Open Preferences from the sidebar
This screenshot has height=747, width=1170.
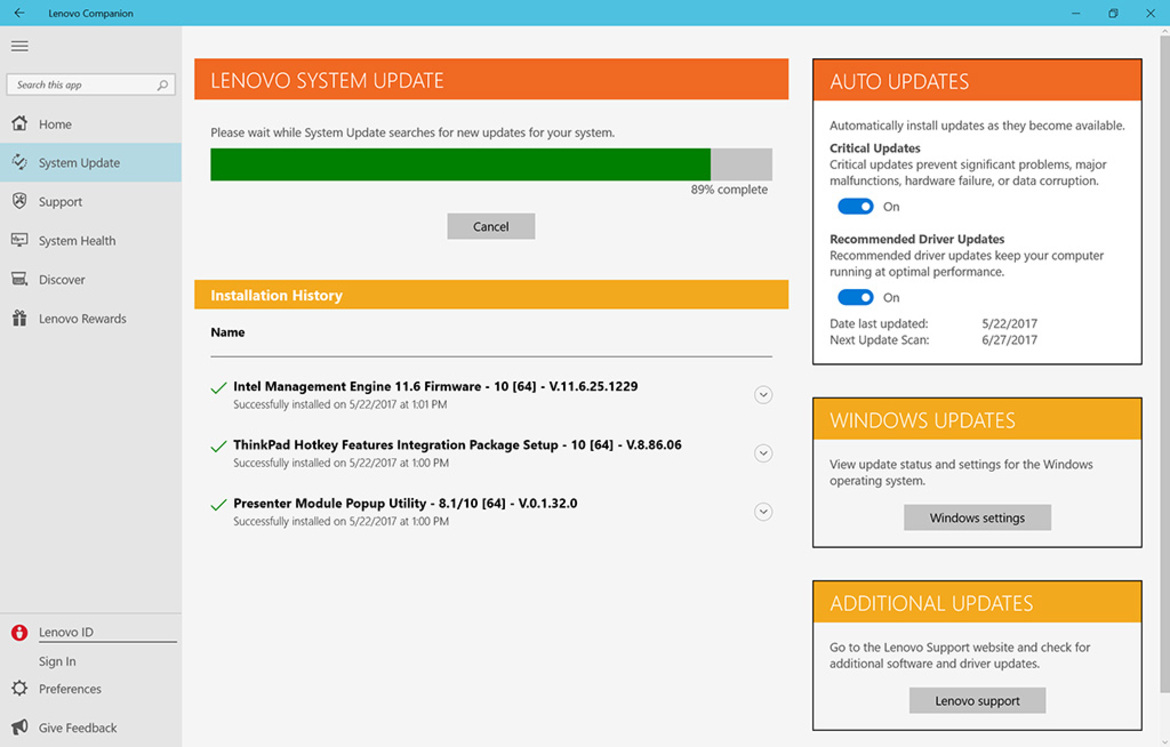coord(90,689)
